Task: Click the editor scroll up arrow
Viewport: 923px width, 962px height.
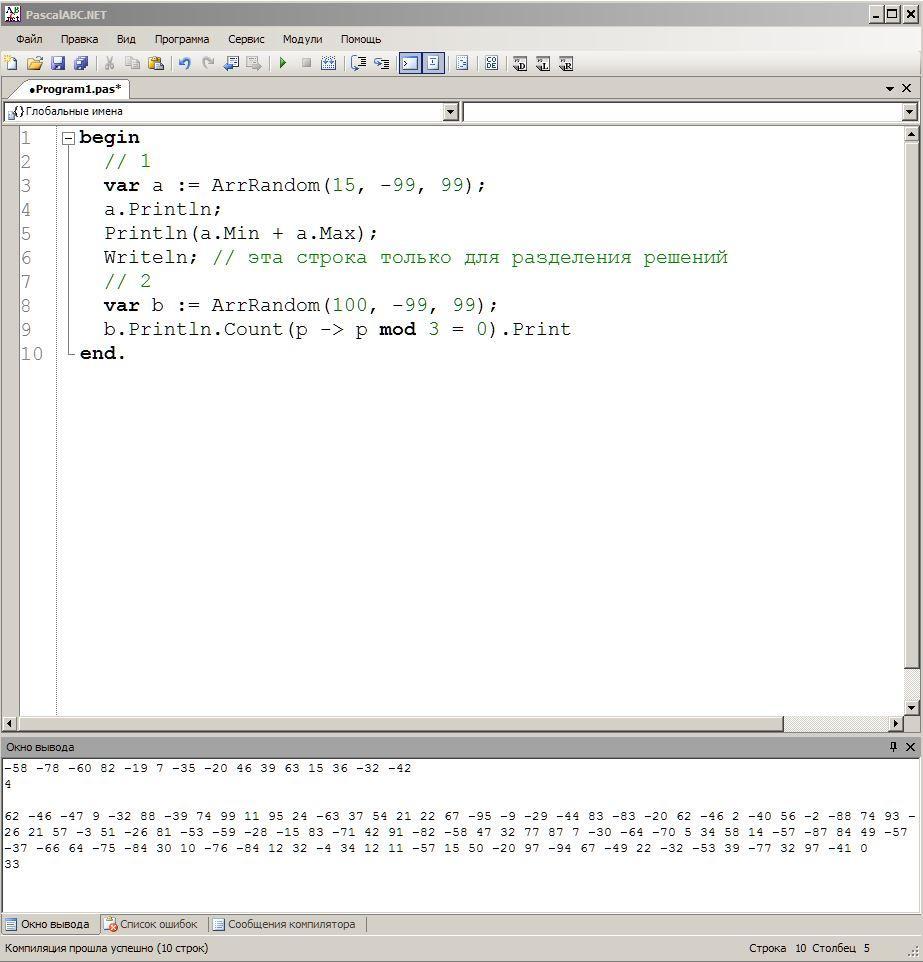Action: 911,134
